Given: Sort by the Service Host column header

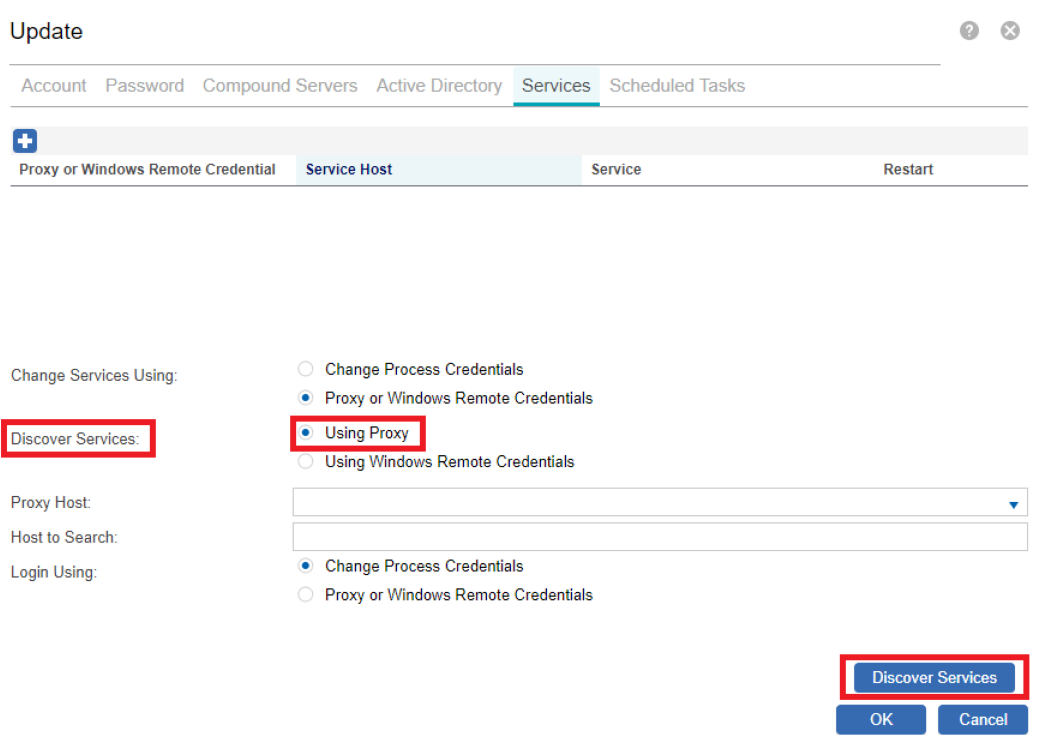Looking at the screenshot, I should [x=349, y=170].
